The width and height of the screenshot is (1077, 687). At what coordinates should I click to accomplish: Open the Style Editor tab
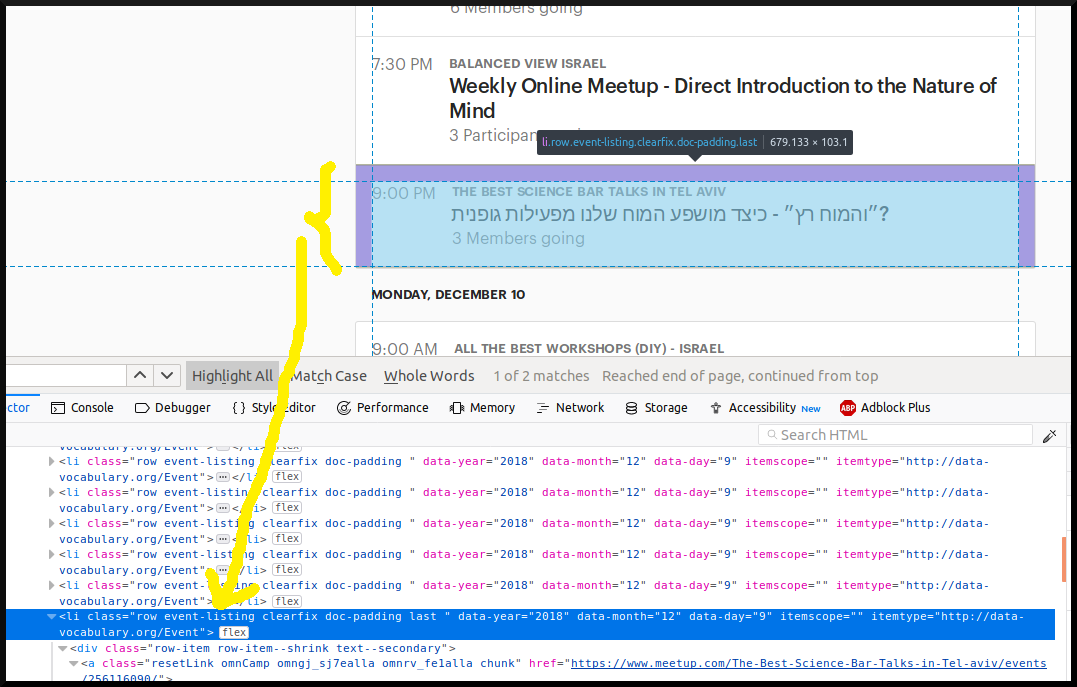click(274, 407)
